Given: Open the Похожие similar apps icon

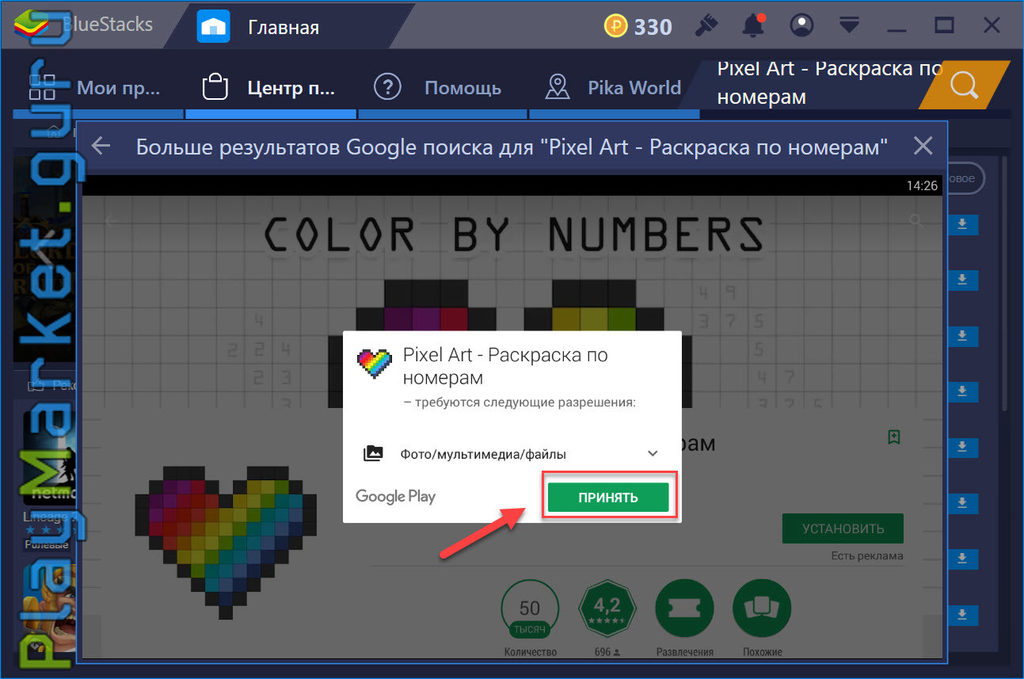Looking at the screenshot, I should pos(761,608).
